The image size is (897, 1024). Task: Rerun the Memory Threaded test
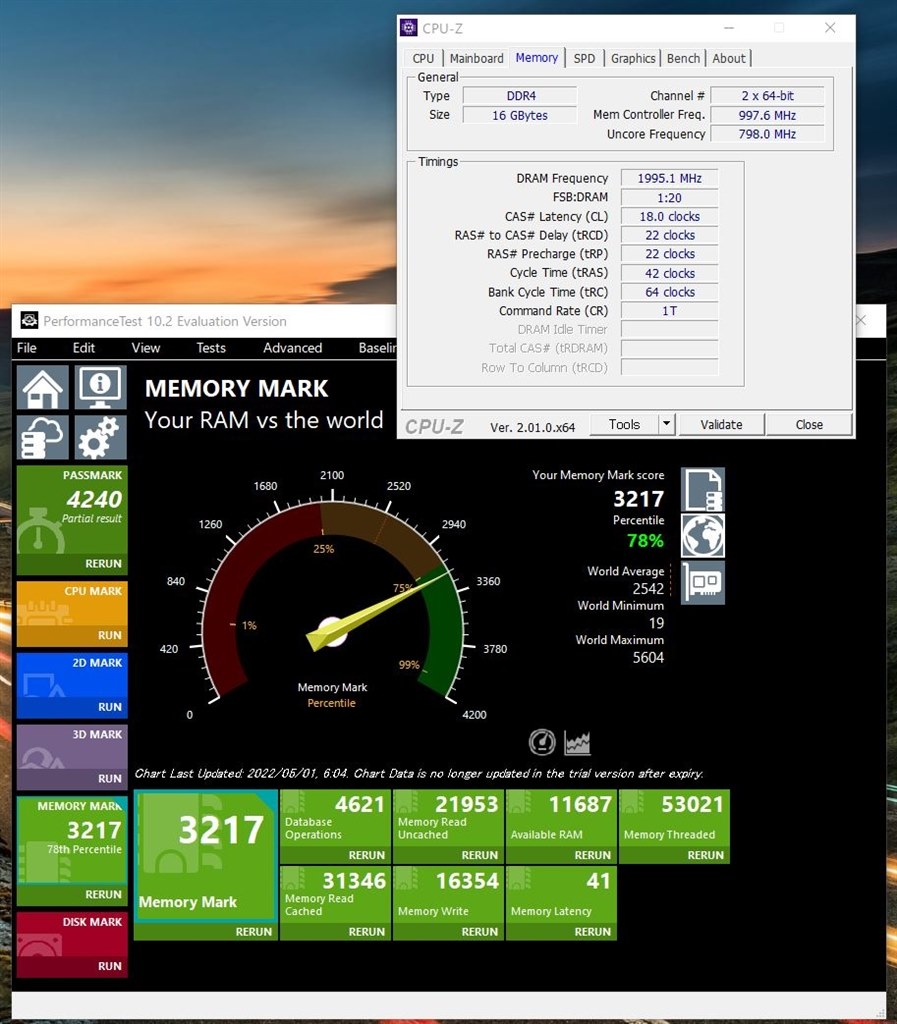(705, 855)
